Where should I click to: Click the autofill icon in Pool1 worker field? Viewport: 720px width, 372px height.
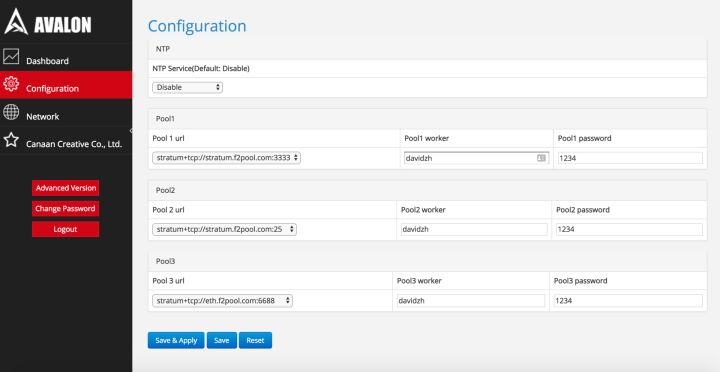[541, 158]
